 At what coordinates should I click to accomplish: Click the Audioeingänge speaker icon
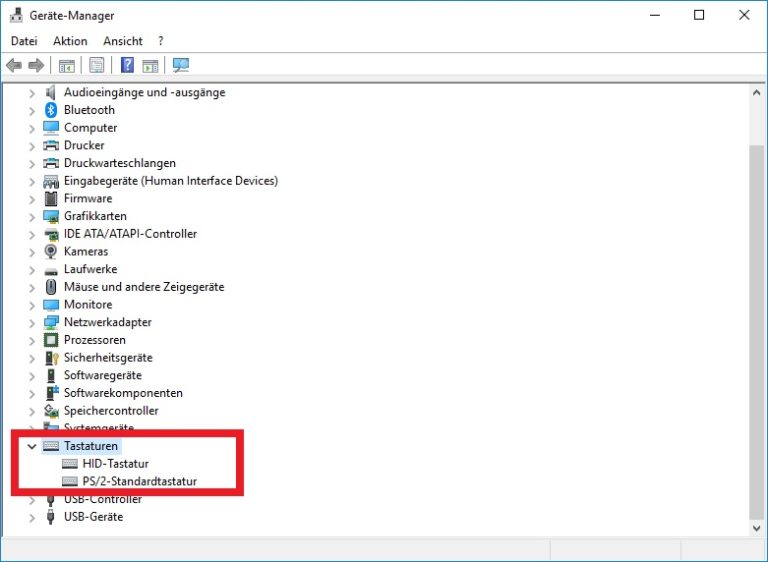pos(50,92)
